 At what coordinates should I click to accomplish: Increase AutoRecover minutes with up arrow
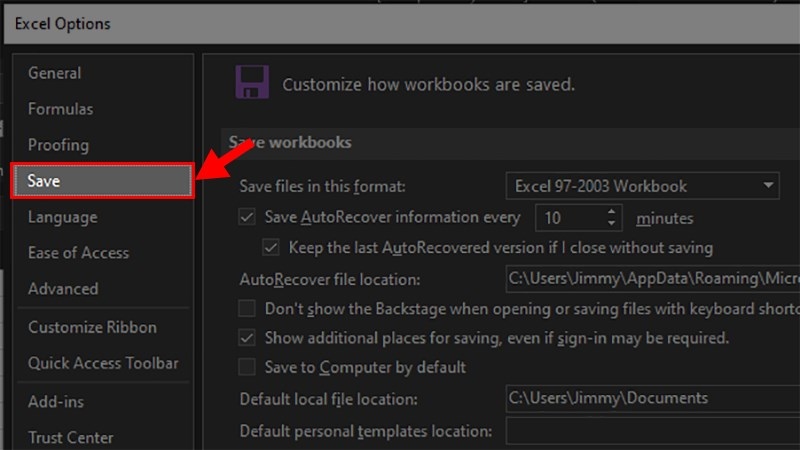[612, 211]
